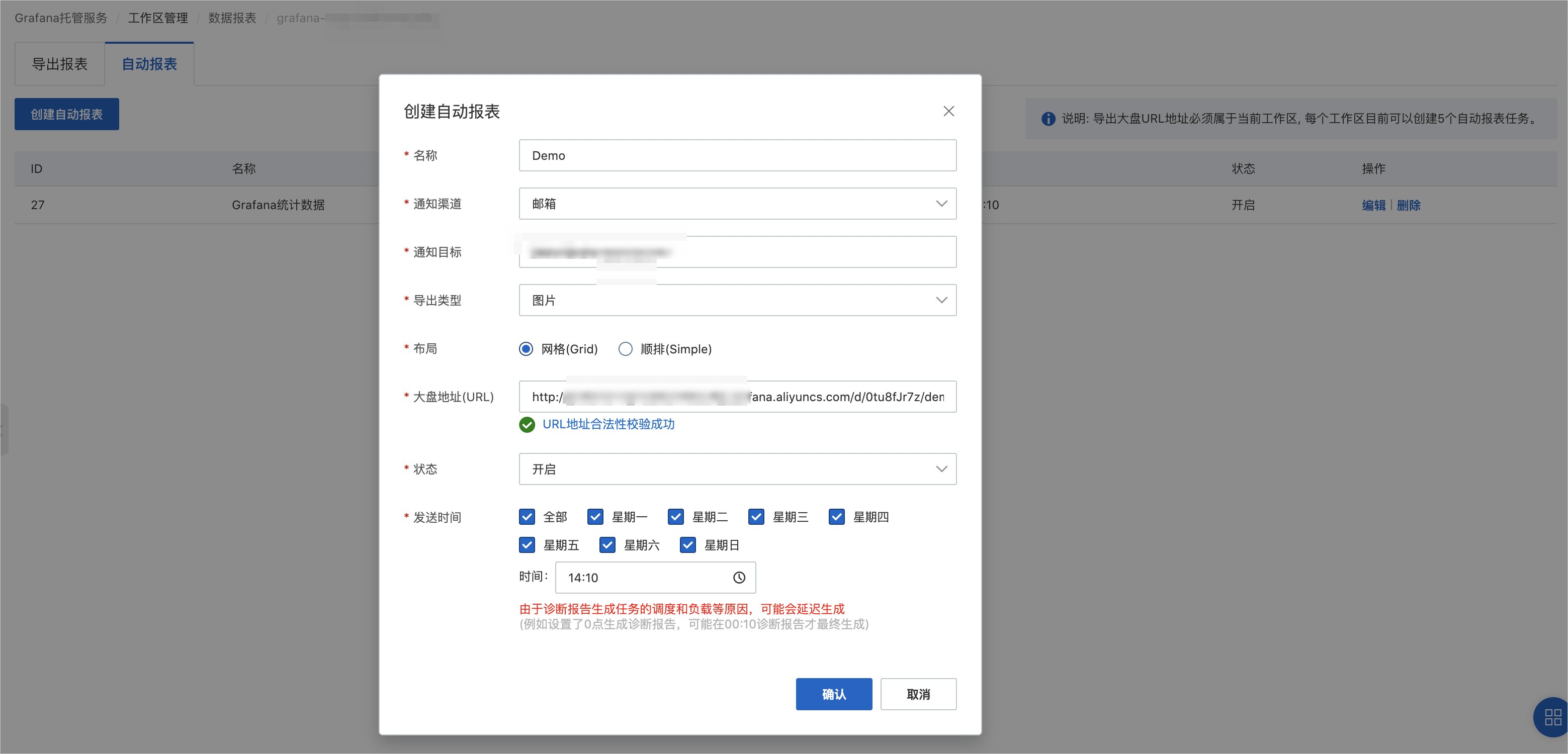Screen dimensions: 1568x754
Task: Open the 开启 status dropdown
Action: [737, 468]
